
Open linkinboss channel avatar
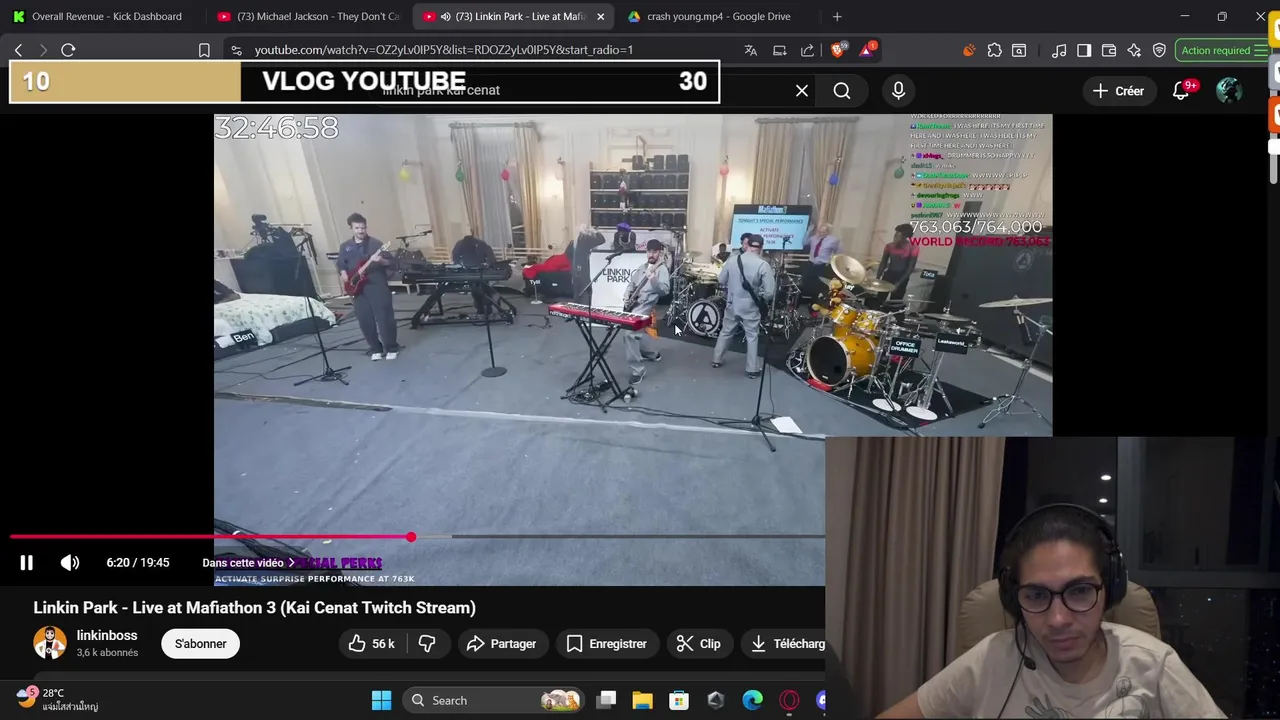[x=50, y=643]
